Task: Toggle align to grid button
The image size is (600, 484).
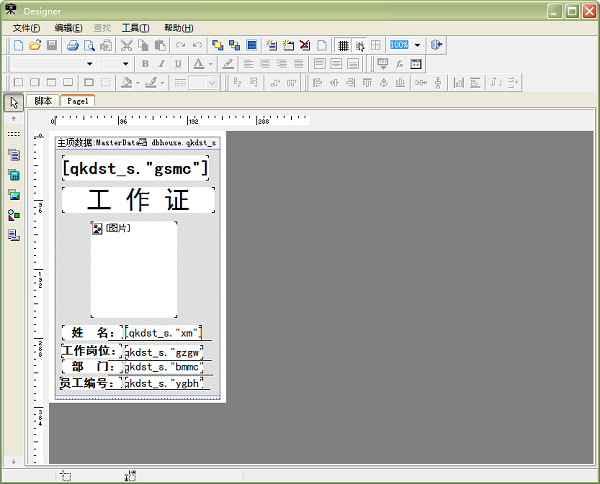Action: pyautogui.click(x=359, y=45)
